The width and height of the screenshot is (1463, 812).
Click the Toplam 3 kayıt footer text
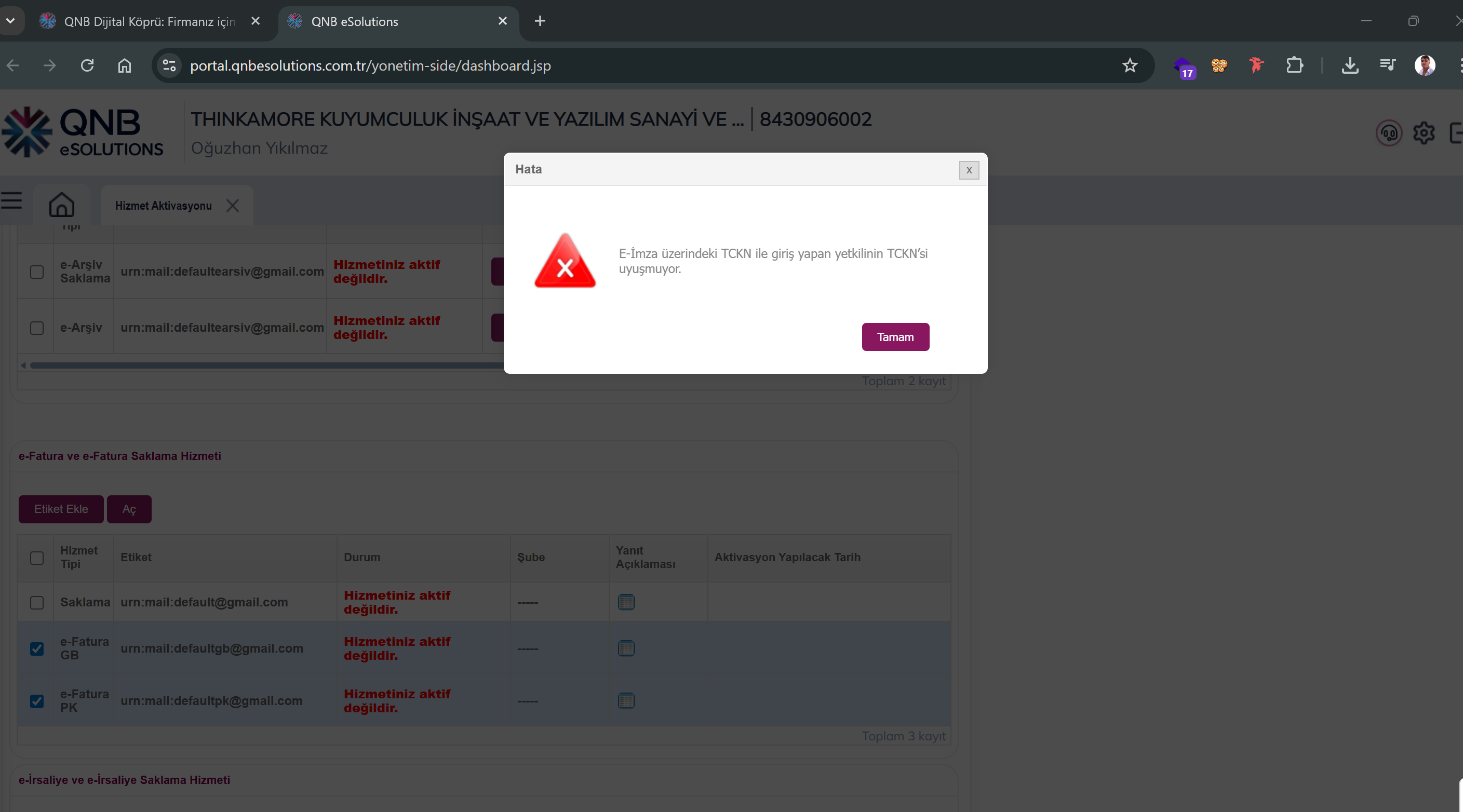tap(904, 736)
